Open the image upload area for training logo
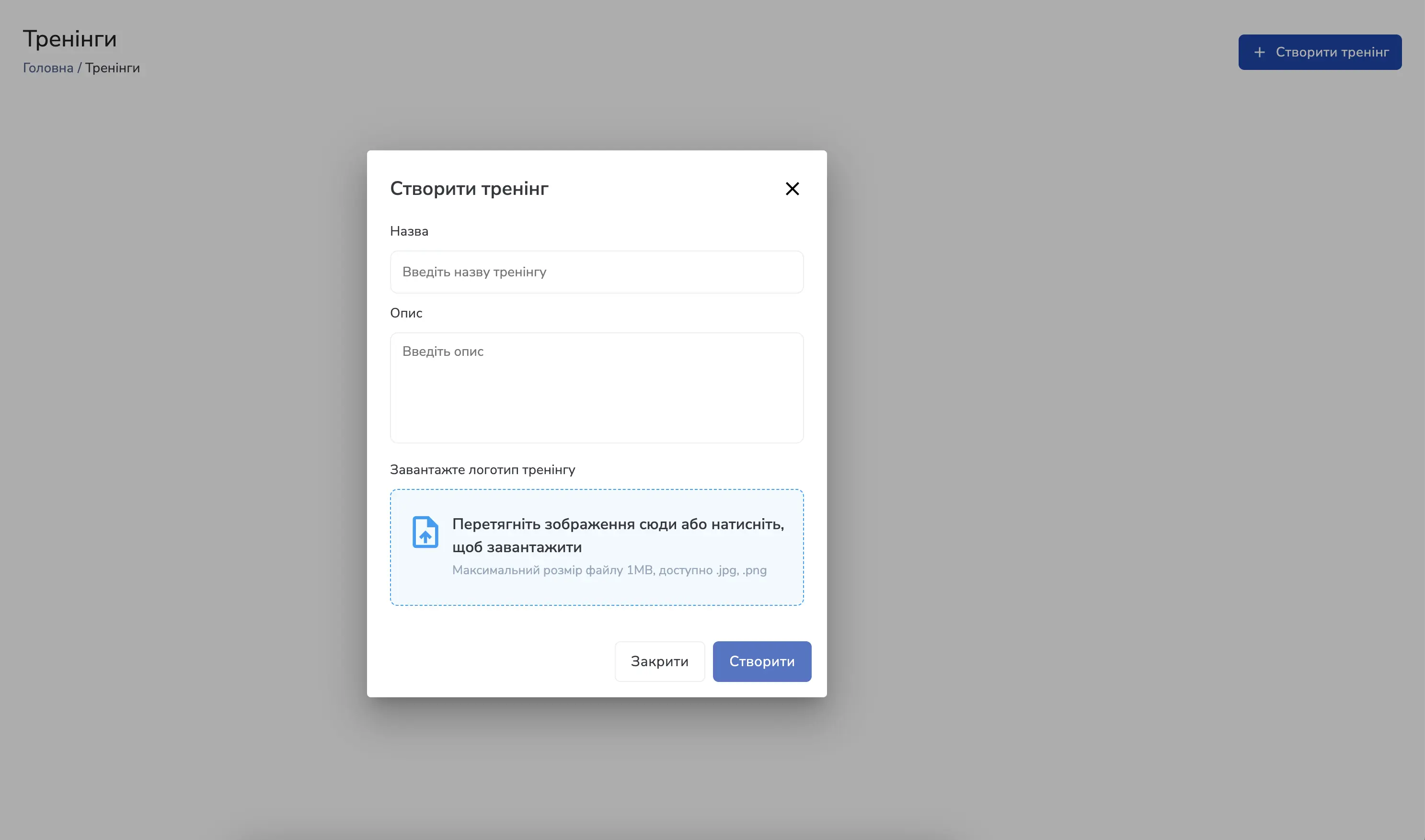 coord(596,547)
